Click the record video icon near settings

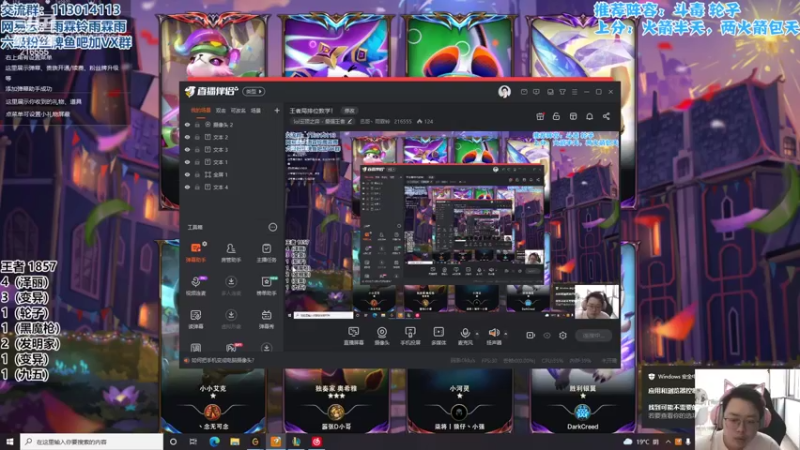pyautogui.click(x=531, y=335)
